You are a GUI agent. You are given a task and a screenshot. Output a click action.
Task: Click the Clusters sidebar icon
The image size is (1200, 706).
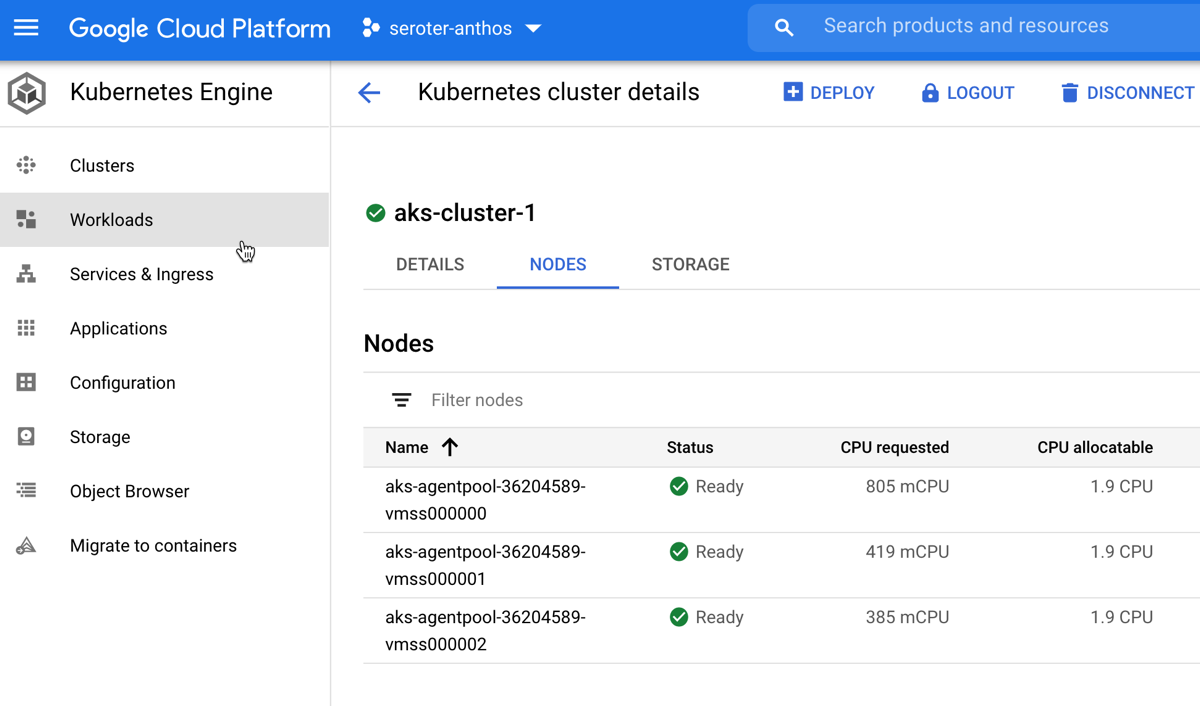[x=26, y=165]
